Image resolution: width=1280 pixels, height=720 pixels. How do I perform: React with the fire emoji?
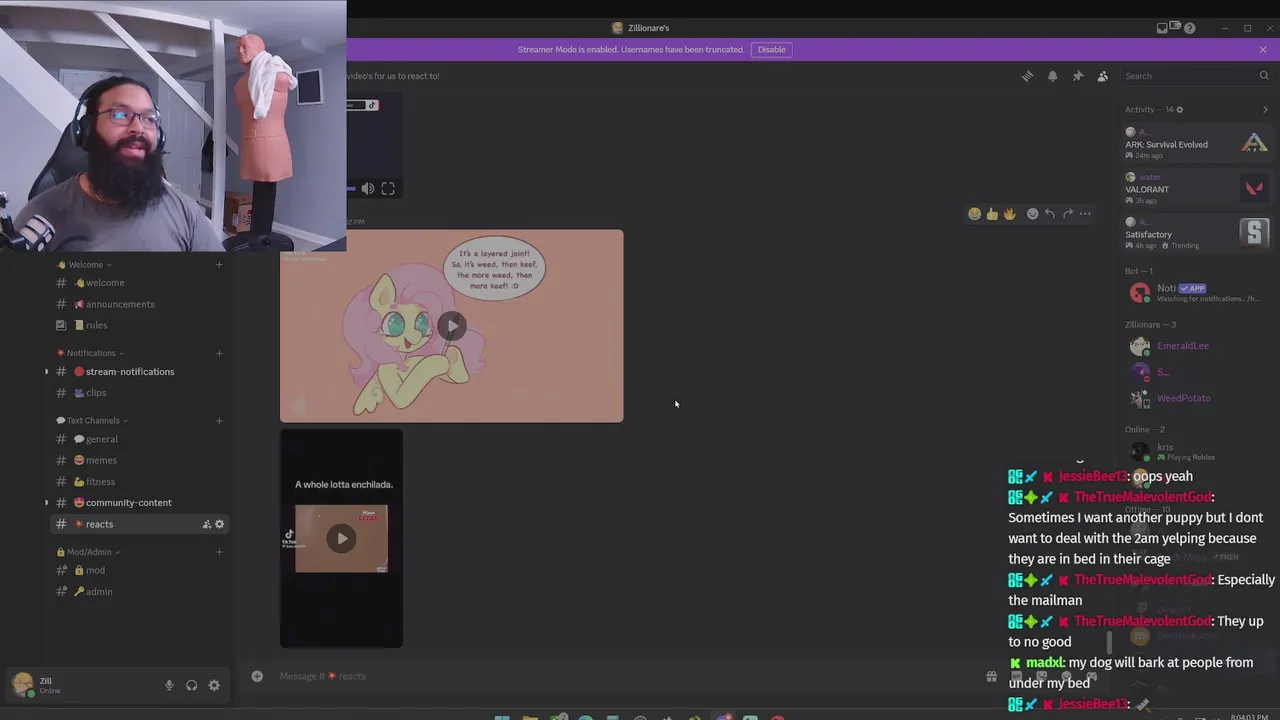point(1010,213)
